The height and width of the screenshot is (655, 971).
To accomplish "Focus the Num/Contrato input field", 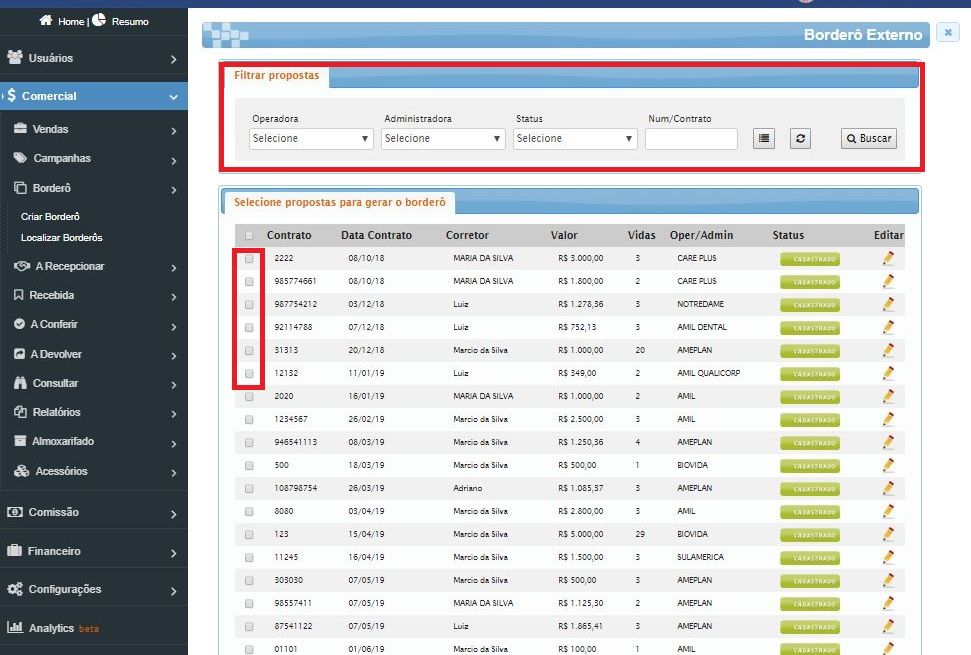I will tap(691, 139).
